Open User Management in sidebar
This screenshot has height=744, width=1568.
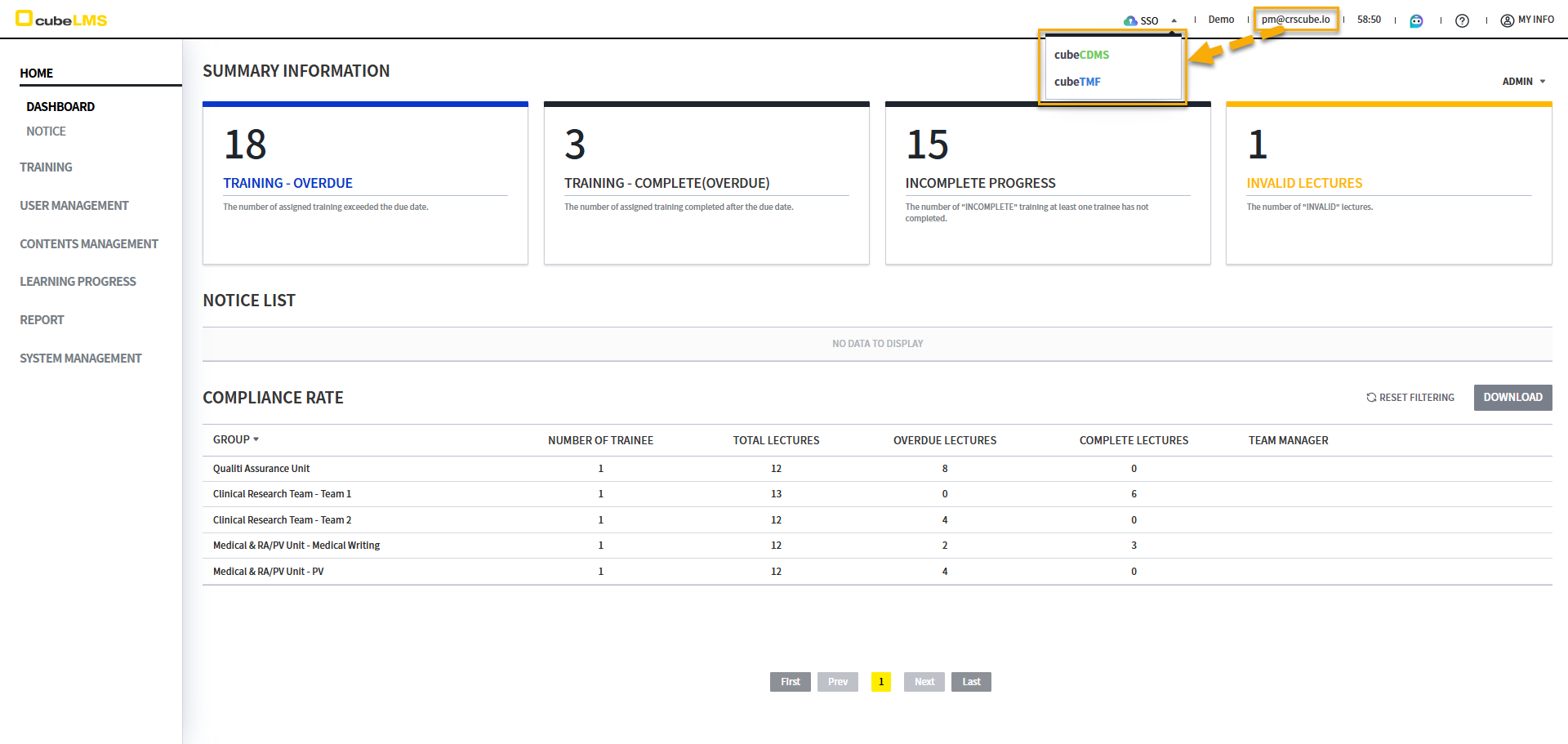[74, 206]
